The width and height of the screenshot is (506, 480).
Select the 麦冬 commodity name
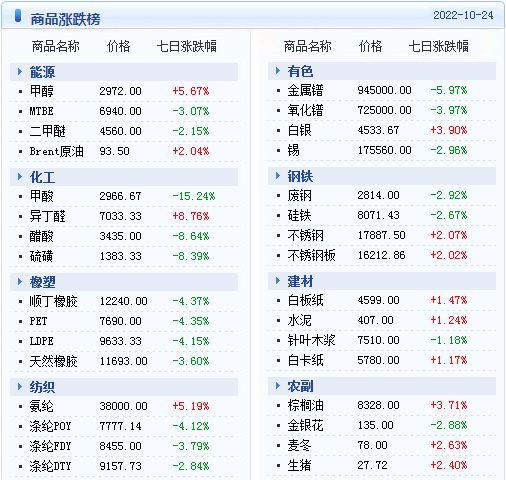(x=300, y=445)
